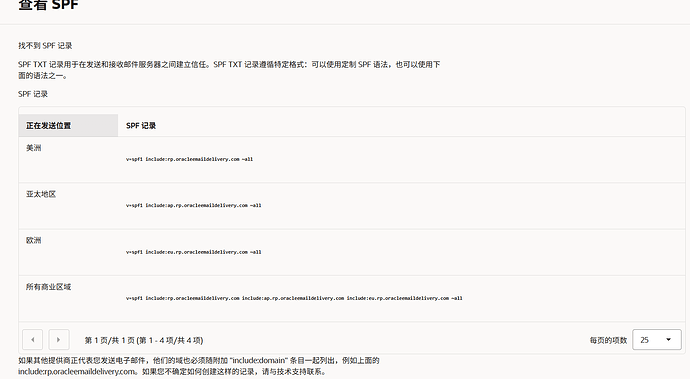Open the items per page dropdown
The image size is (690, 379).
(x=657, y=340)
